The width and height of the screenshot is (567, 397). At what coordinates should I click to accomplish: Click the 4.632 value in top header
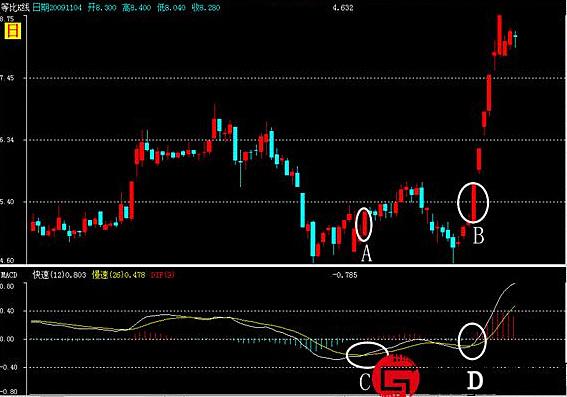point(343,8)
